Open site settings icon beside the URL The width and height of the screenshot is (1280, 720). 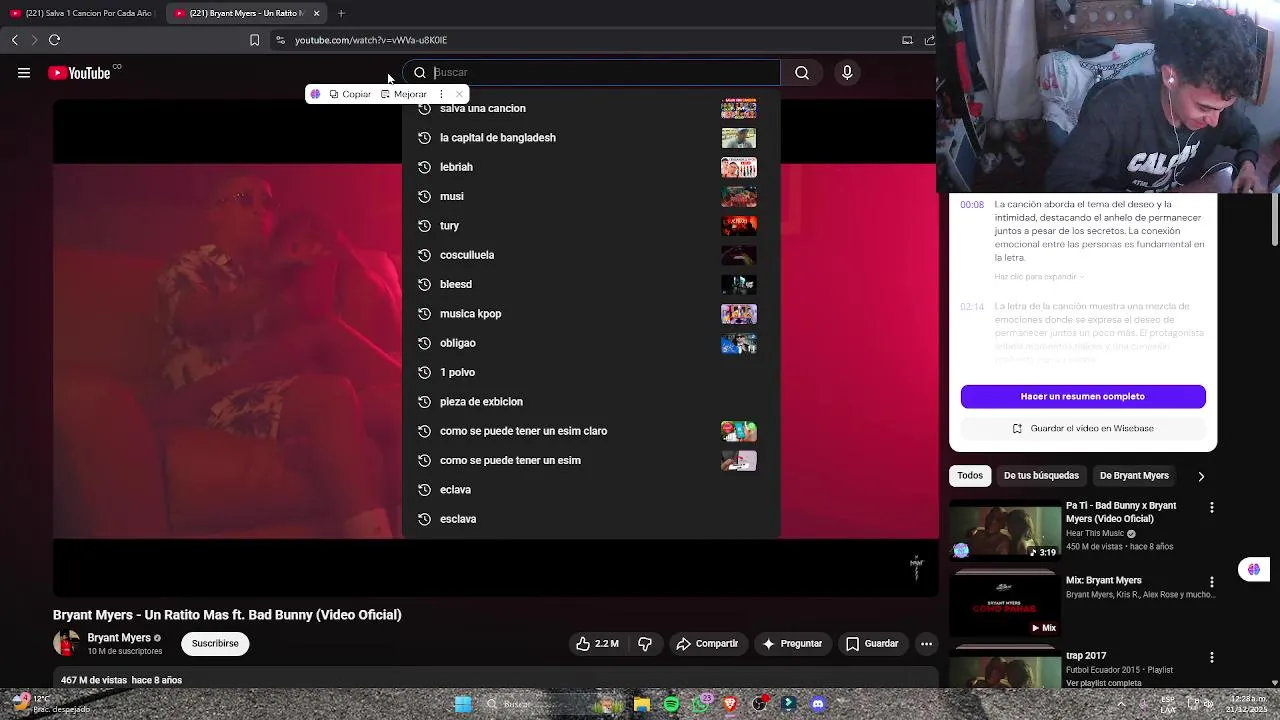(x=280, y=40)
